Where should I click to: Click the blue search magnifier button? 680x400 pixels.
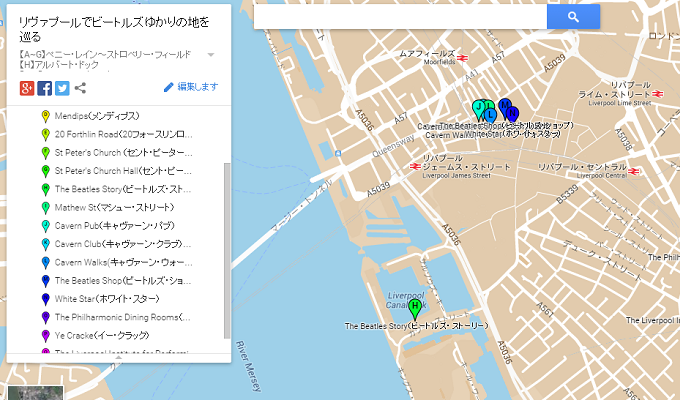click(573, 17)
